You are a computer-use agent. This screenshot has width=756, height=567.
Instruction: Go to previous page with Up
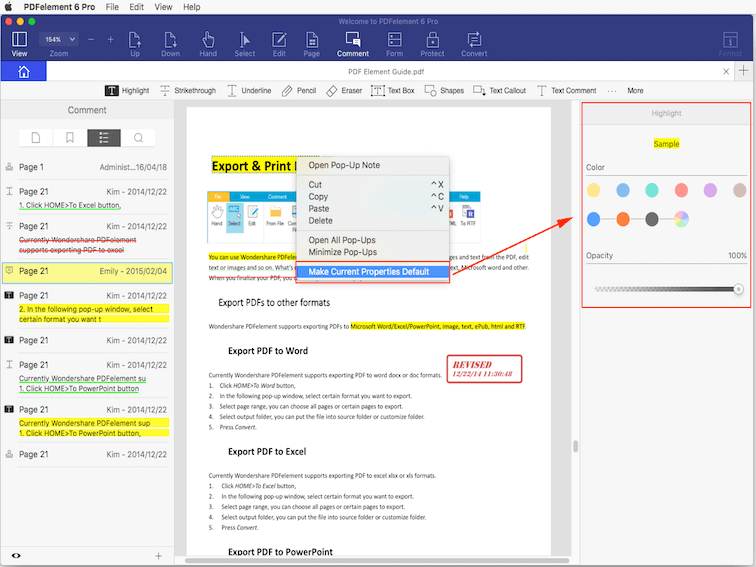pyautogui.click(x=135, y=44)
